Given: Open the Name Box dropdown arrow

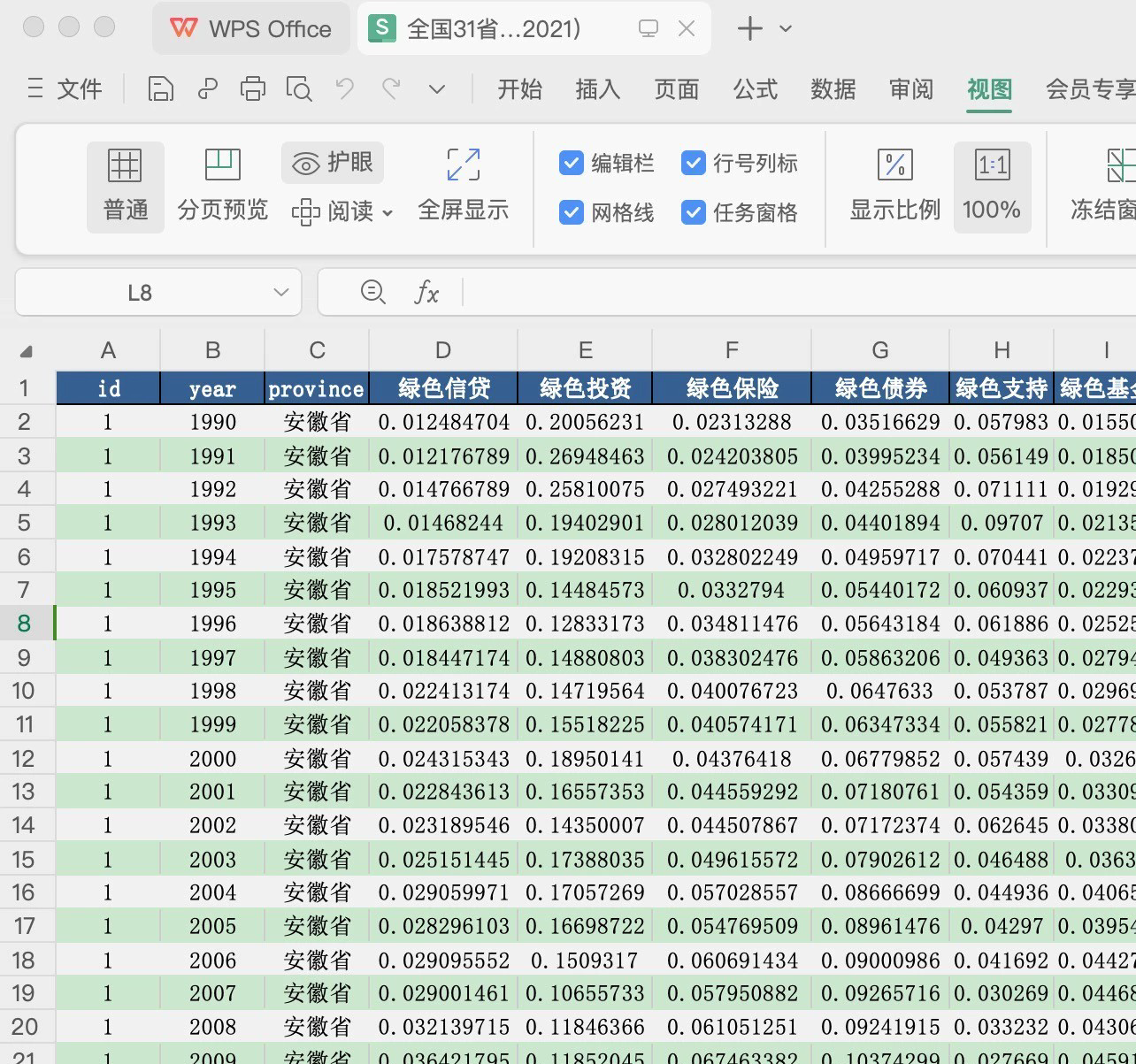Looking at the screenshot, I should (281, 293).
